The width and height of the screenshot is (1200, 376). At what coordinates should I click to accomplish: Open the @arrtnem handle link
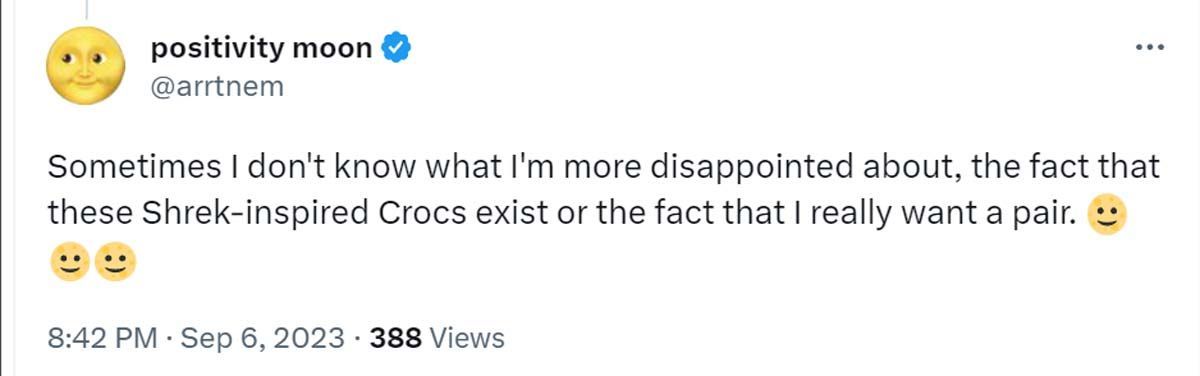[x=216, y=88]
